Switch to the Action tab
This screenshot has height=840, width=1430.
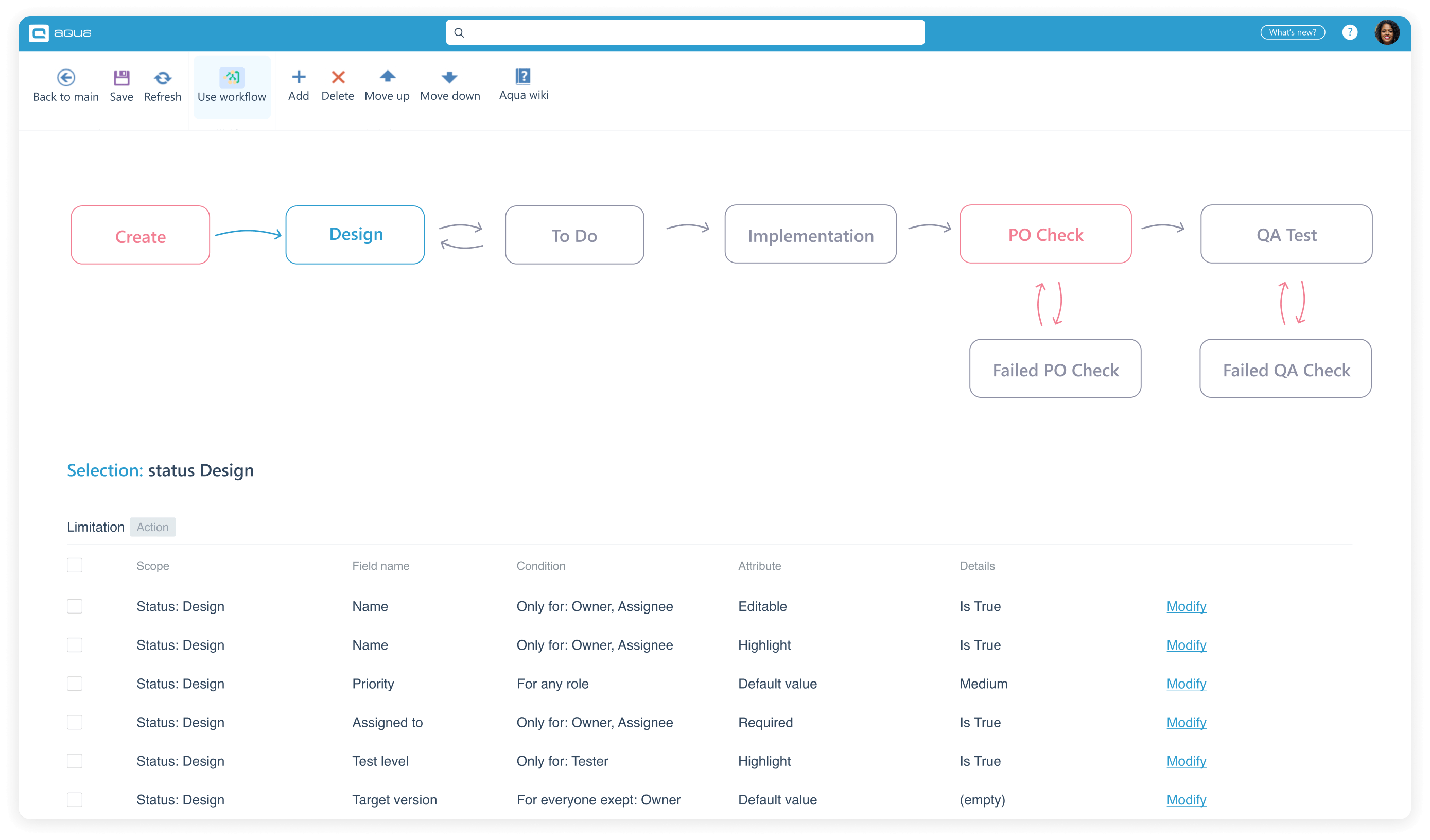click(x=152, y=527)
